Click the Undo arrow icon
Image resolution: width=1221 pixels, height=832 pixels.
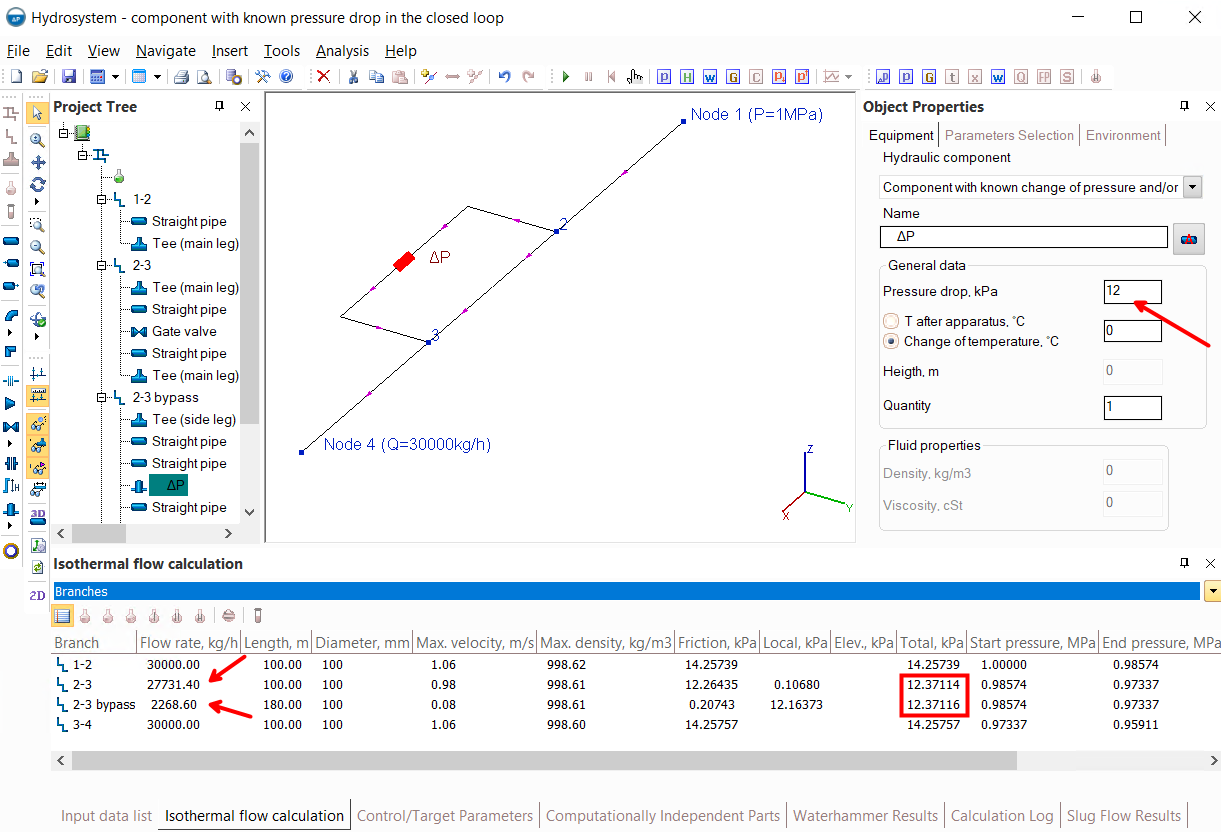[x=504, y=76]
